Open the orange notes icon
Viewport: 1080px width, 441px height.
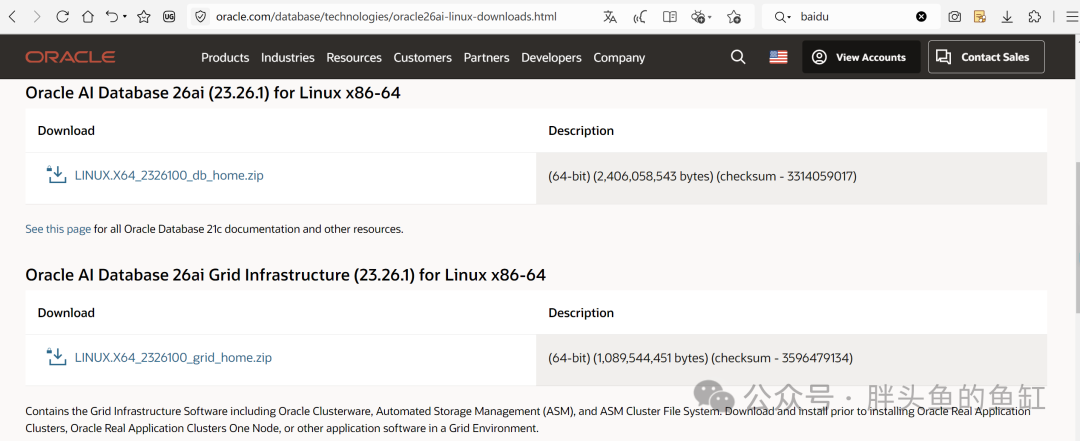[979, 17]
